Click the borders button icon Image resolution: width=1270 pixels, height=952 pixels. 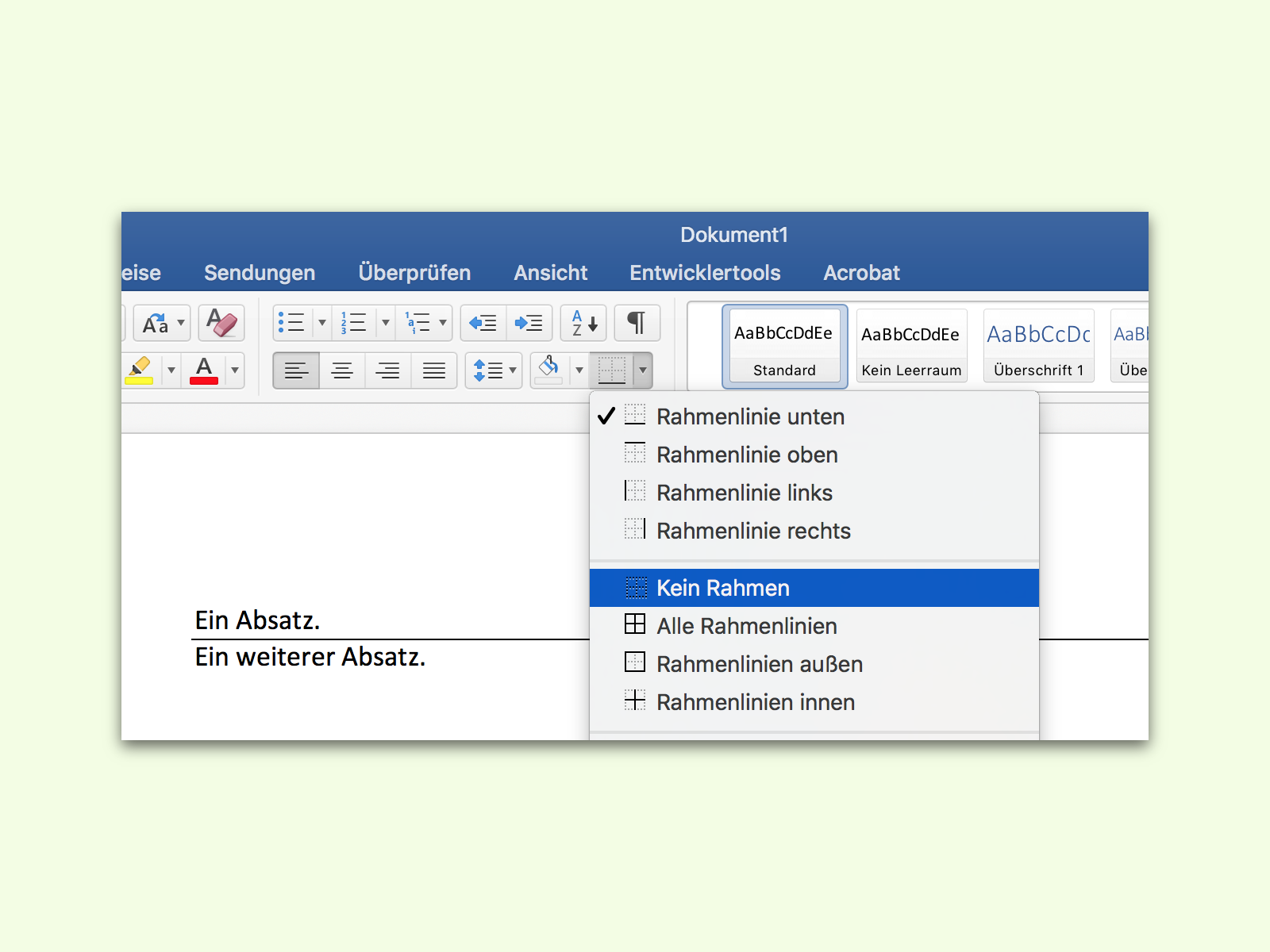pos(612,370)
